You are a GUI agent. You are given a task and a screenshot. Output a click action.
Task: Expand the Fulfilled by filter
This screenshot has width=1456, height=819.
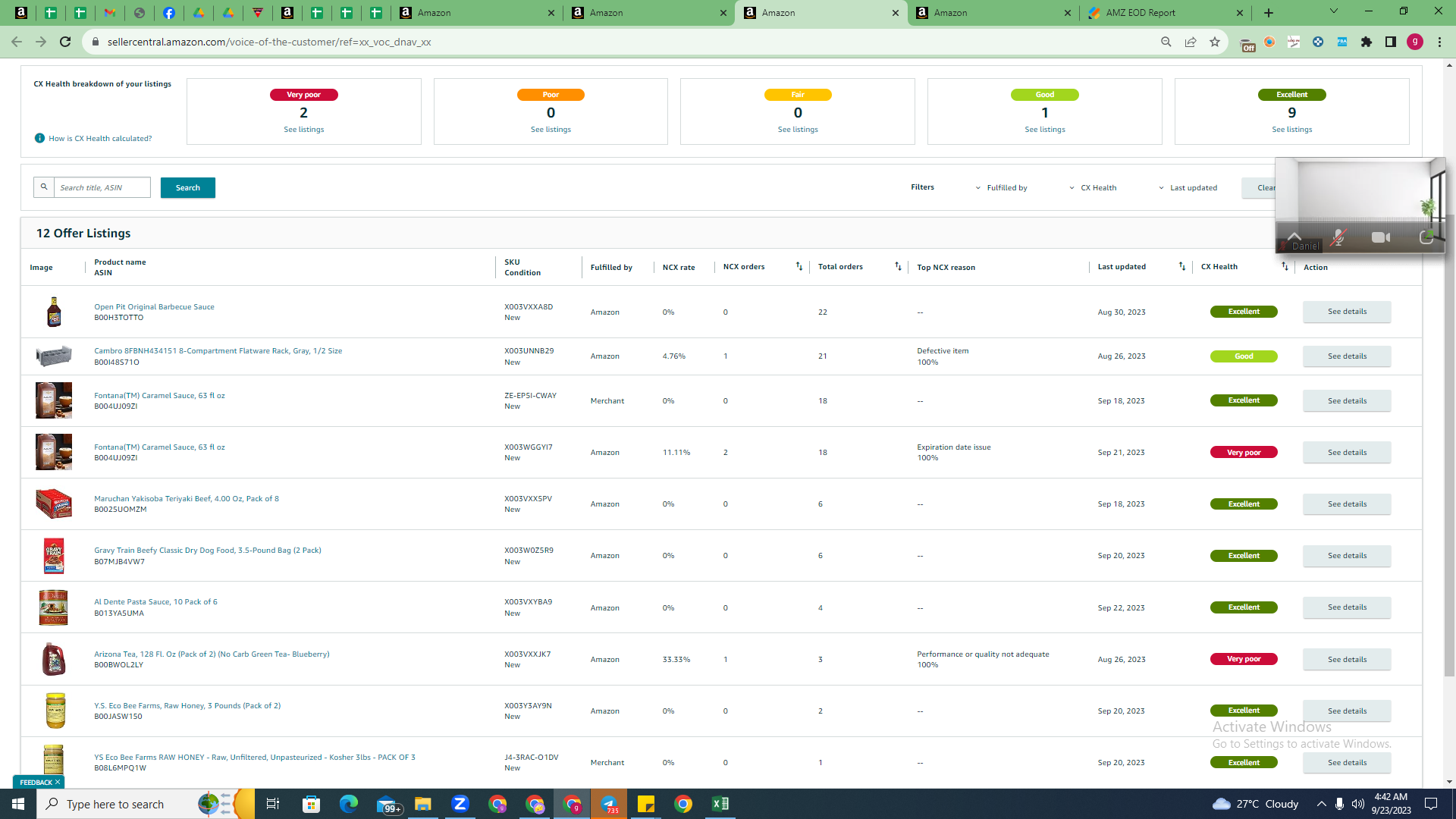coord(1001,188)
